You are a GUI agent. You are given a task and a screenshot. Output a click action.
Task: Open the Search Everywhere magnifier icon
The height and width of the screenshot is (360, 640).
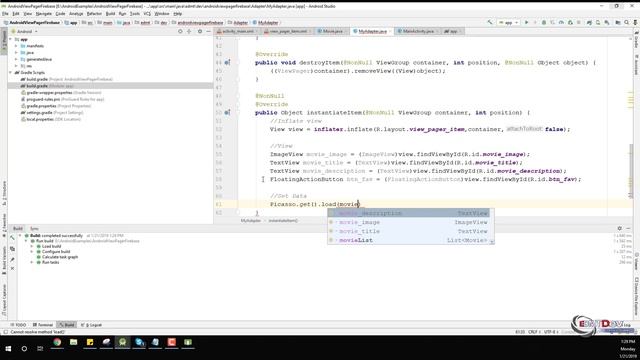627,22
